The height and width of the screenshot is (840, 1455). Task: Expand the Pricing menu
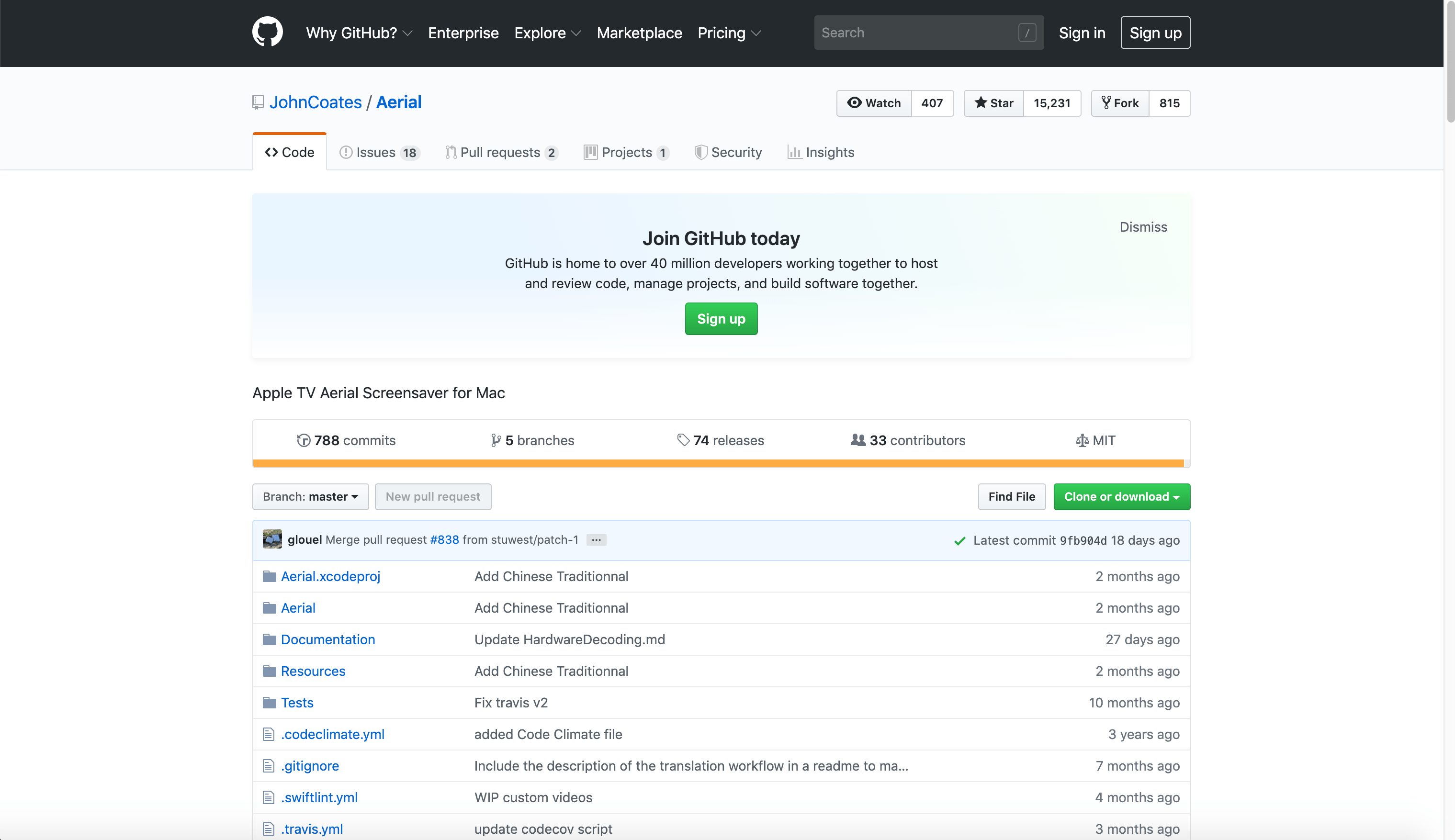click(x=729, y=33)
